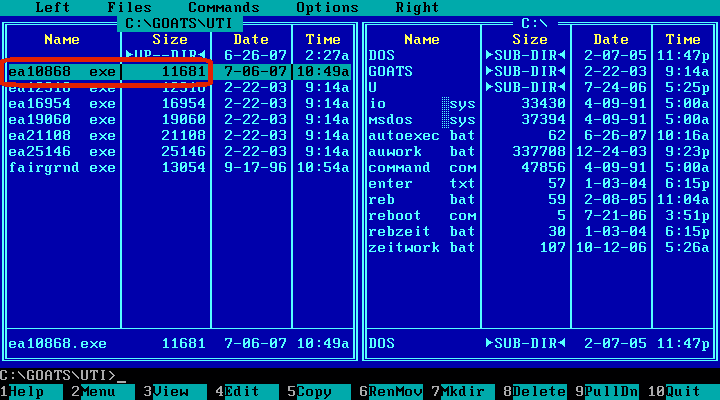Select enter txt in the right panel
This screenshot has height=400, width=720.
539,184
